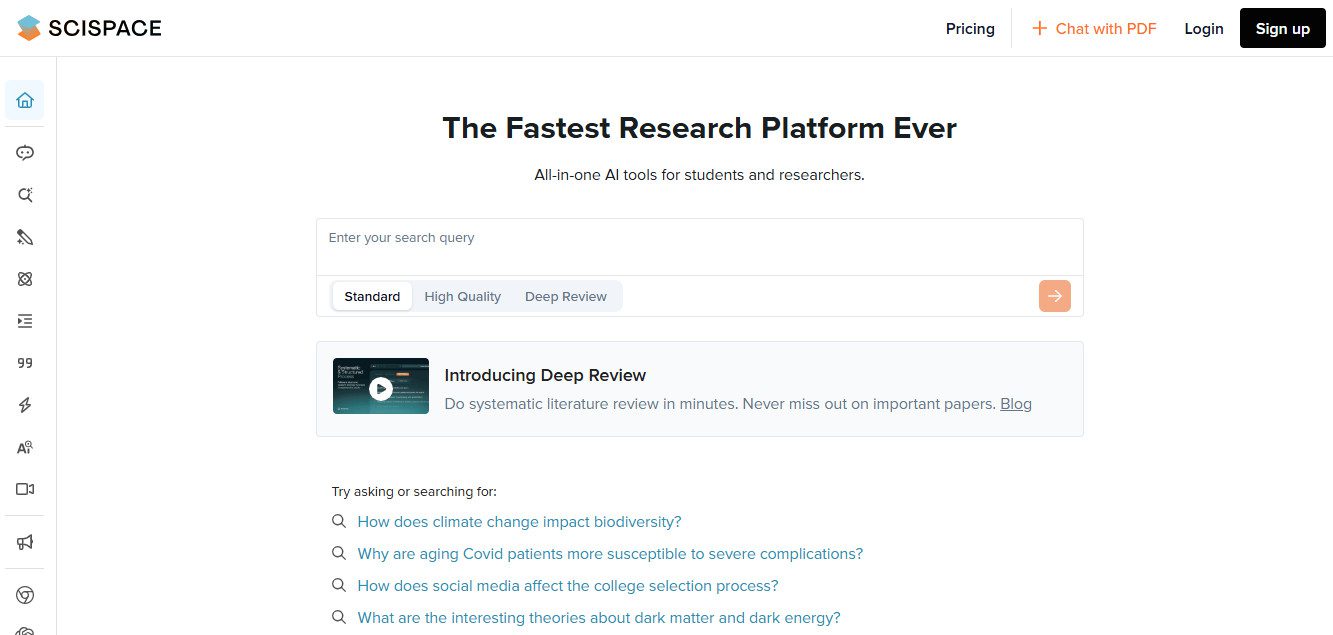Open Chat with PDF via the speech bubble icon
This screenshot has height=635, width=1333.
click(x=24, y=152)
